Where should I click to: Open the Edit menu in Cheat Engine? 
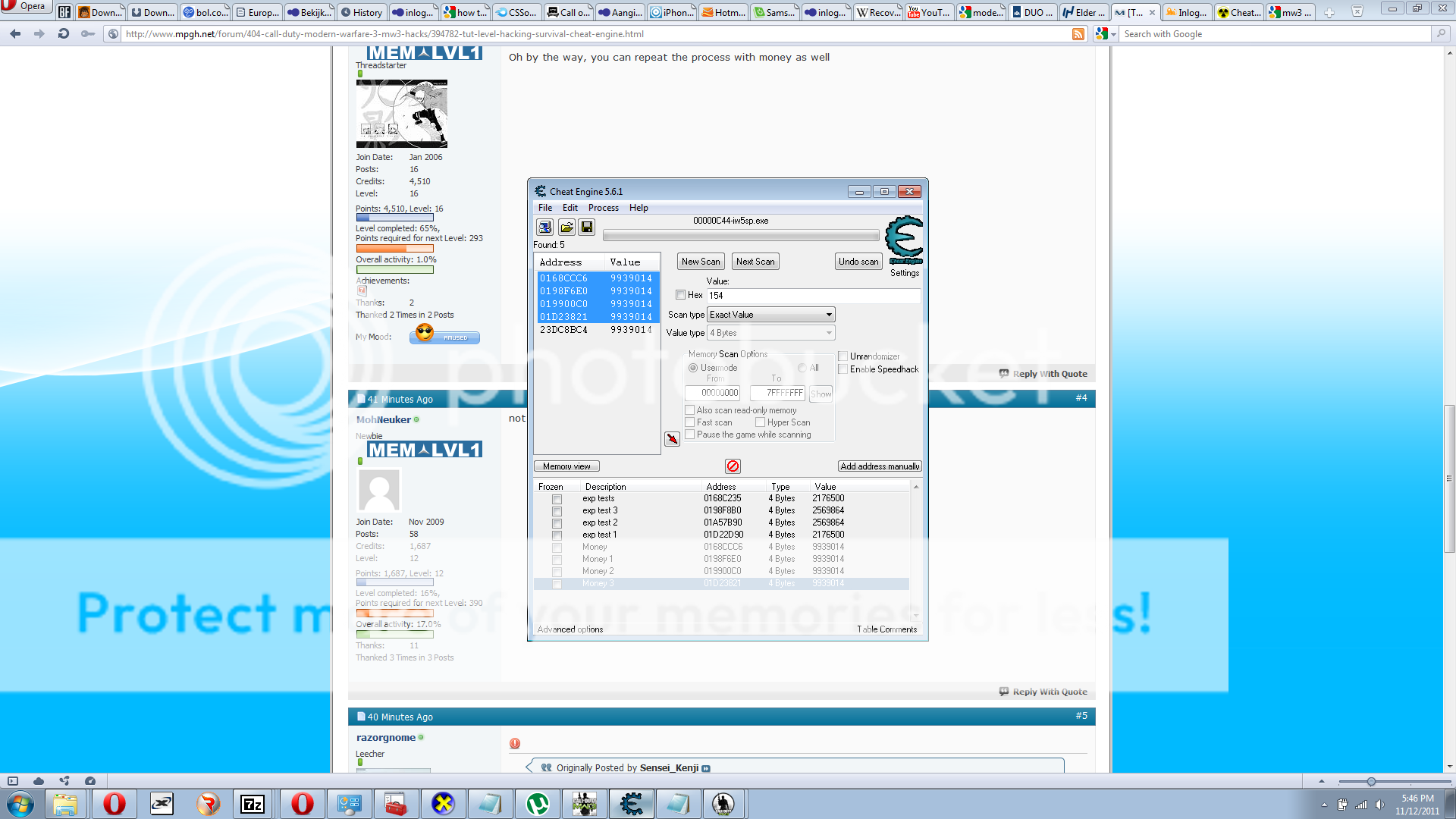(570, 208)
